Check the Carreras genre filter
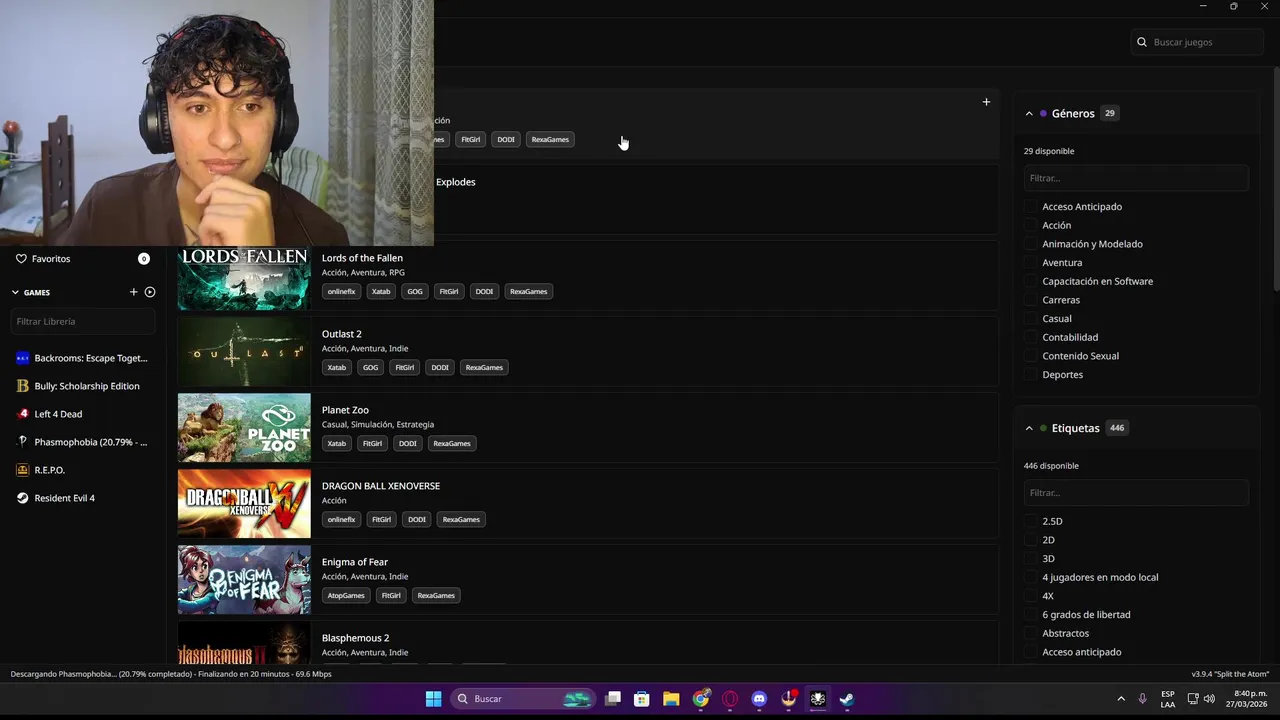Viewport: 1280px width, 720px height. 1030,300
